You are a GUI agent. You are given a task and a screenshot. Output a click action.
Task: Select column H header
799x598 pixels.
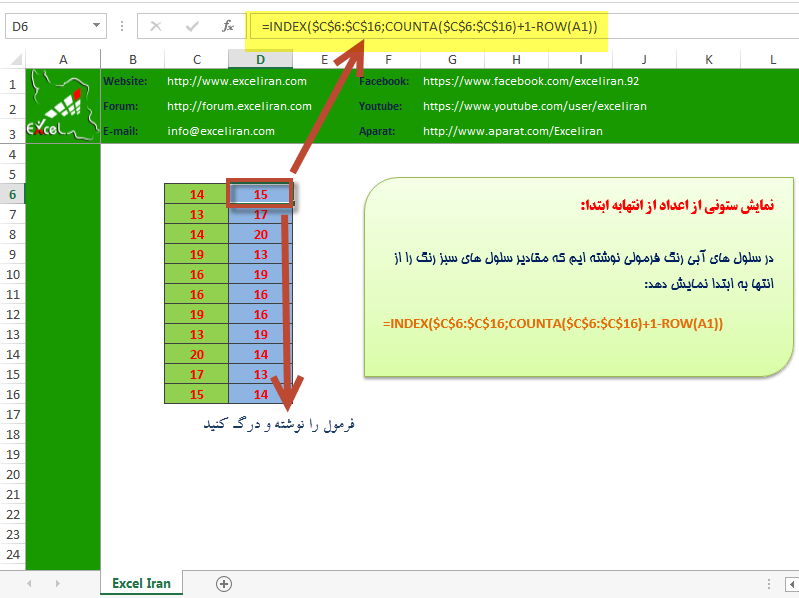pos(516,60)
